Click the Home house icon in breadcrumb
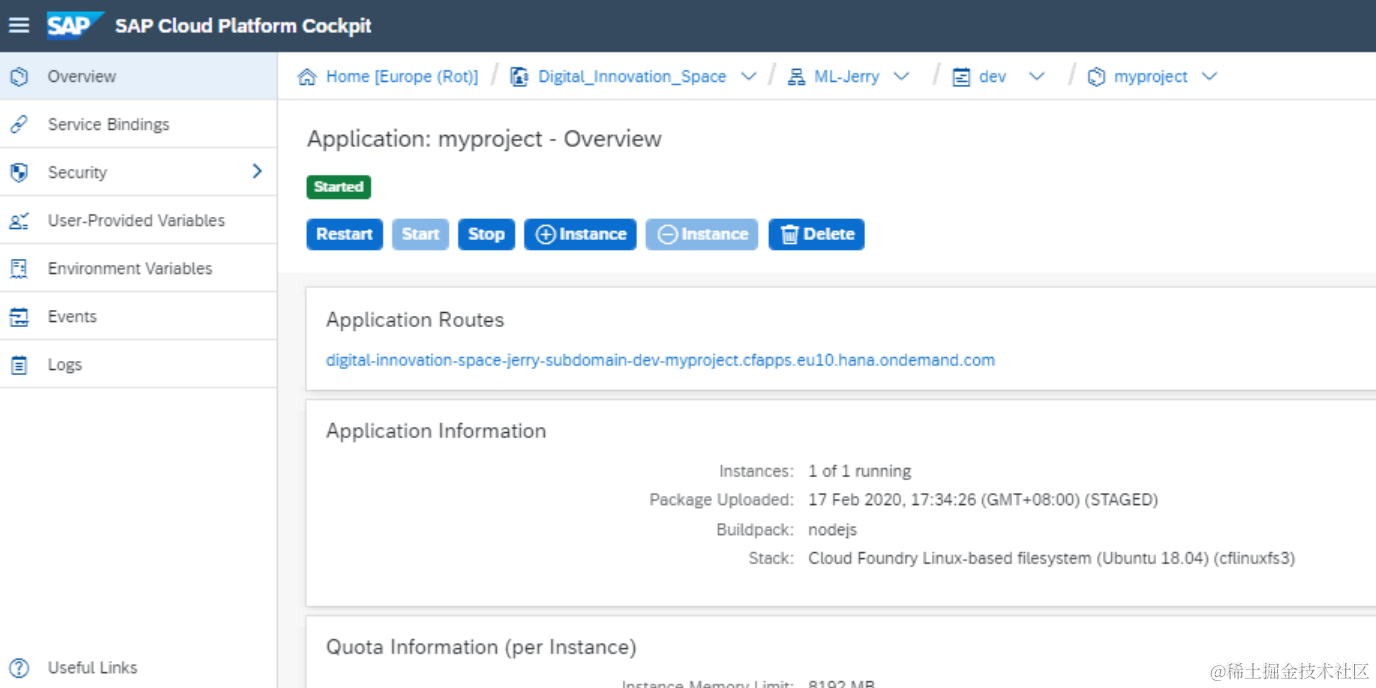The width and height of the screenshot is (1376, 688). click(308, 77)
